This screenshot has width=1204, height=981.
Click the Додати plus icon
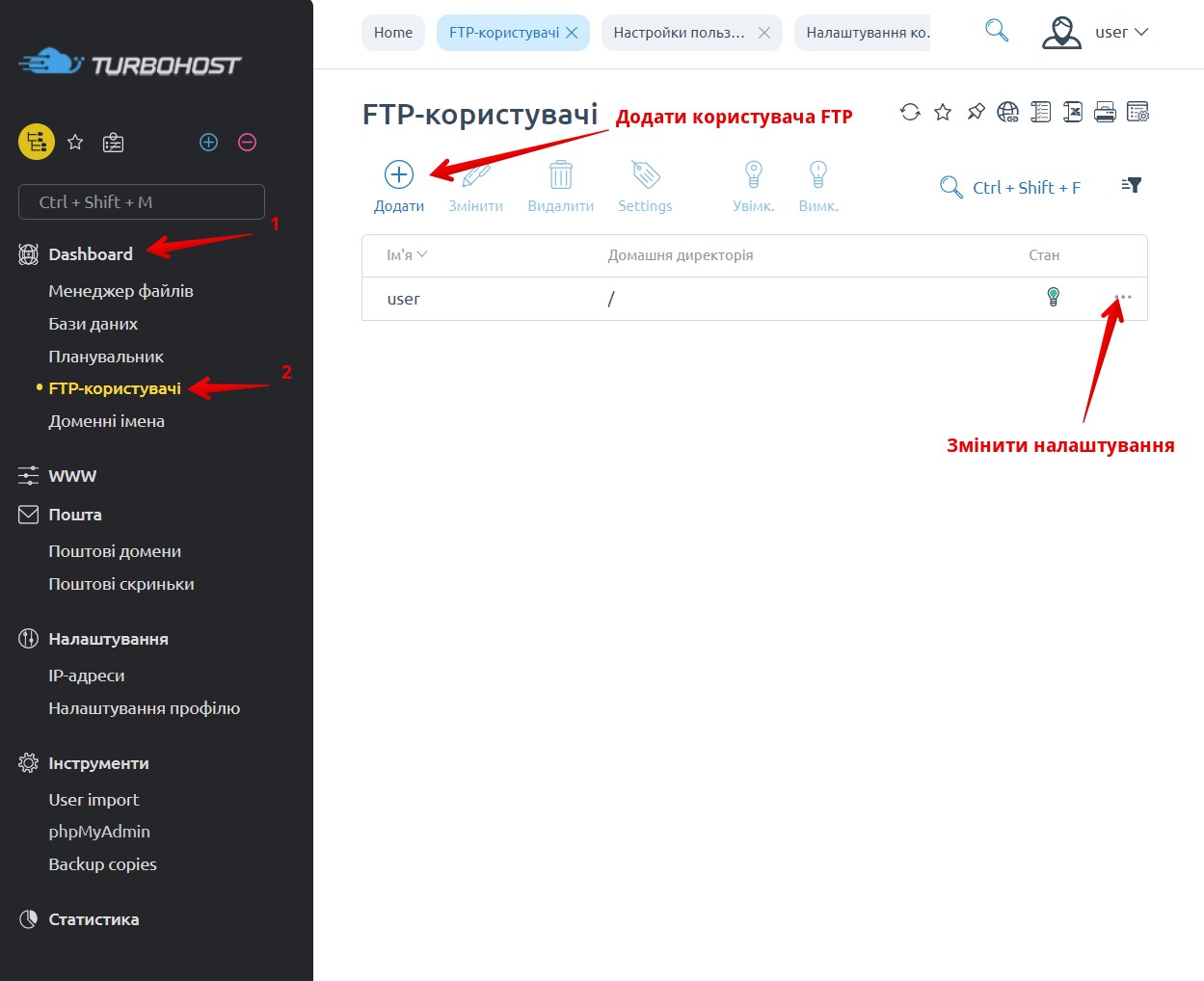click(399, 174)
